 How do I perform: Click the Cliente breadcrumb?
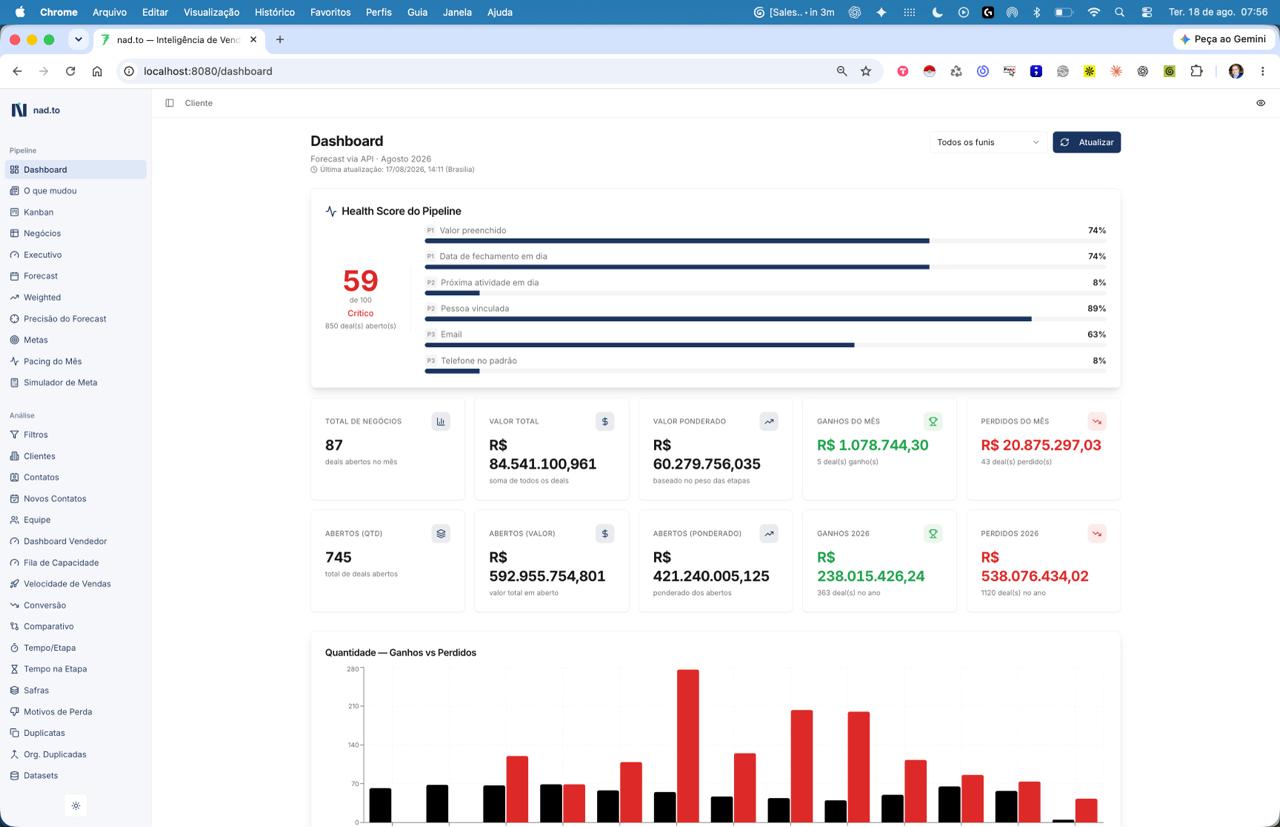click(x=198, y=103)
